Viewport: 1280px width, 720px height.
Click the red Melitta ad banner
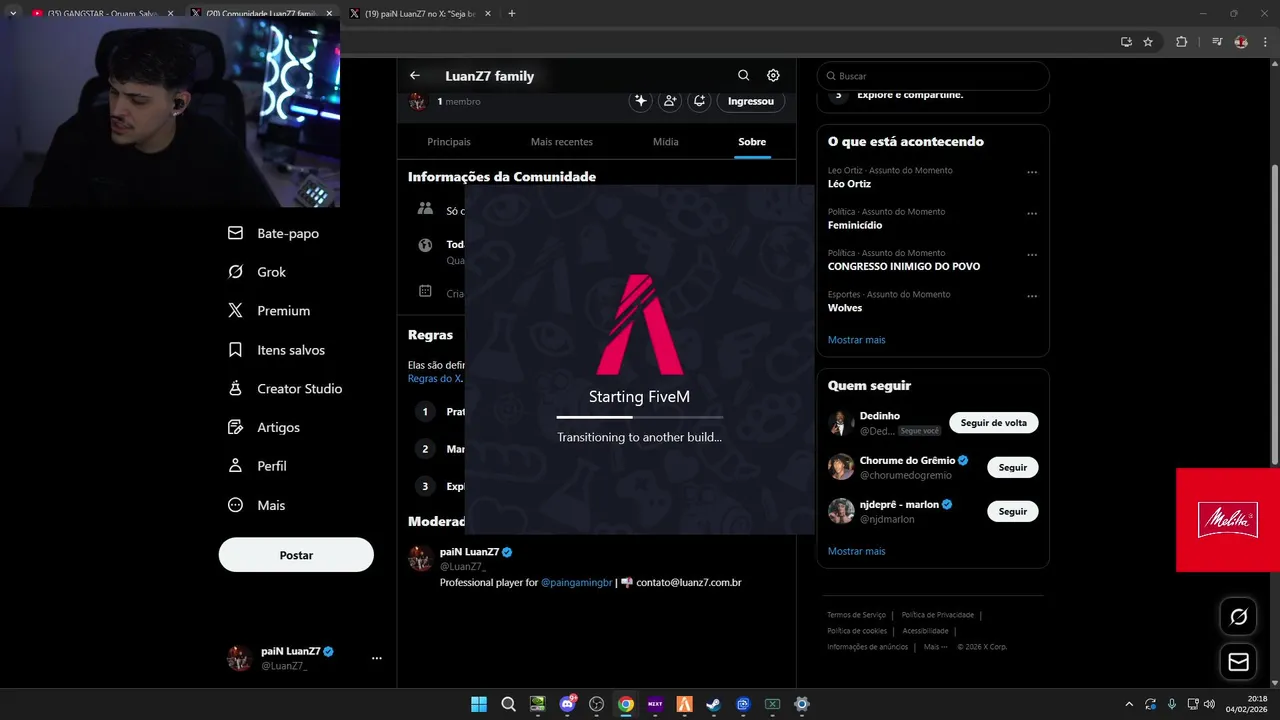1228,520
